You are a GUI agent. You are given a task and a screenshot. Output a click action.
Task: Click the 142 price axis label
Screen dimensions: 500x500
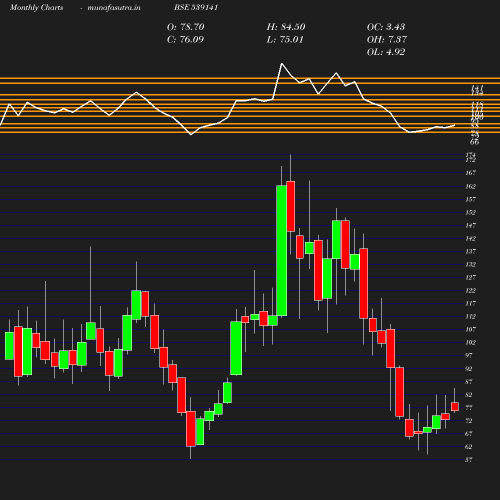click(x=470, y=238)
